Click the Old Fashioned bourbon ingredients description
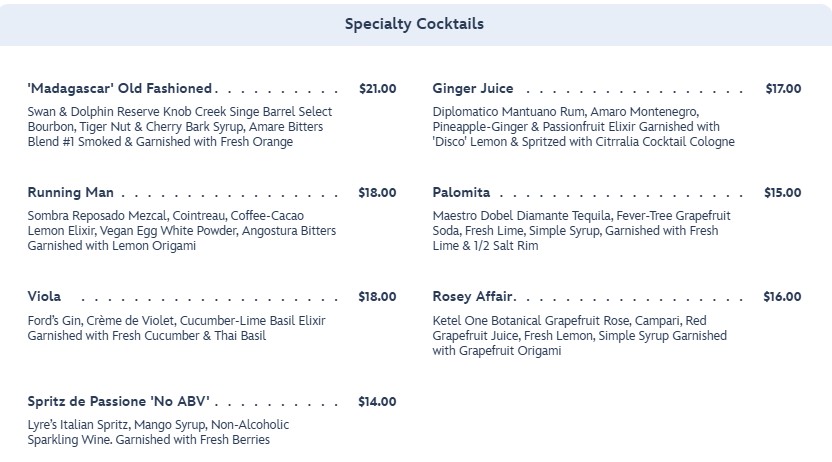 click(180, 127)
